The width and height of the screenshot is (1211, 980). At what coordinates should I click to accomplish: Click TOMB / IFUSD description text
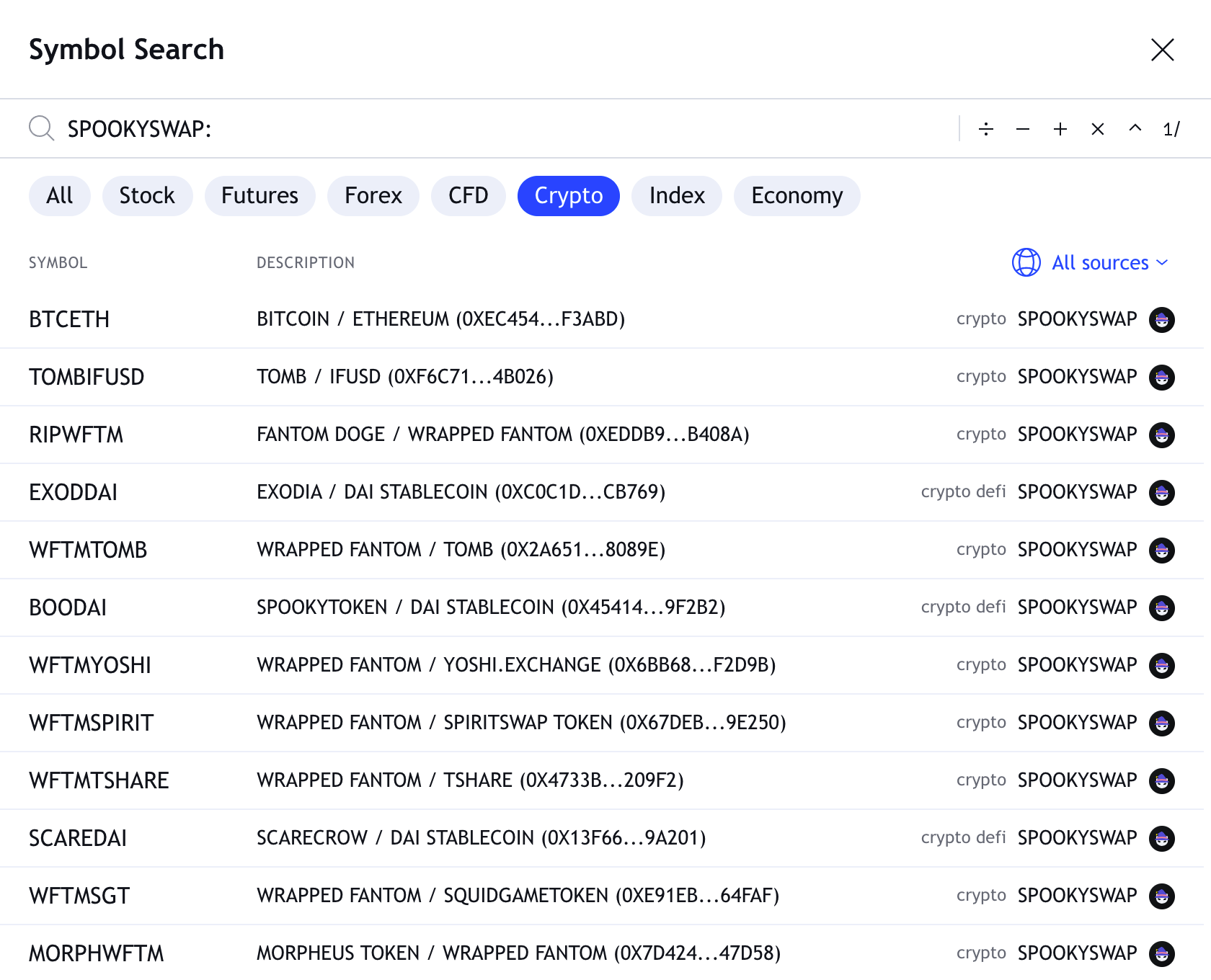405,377
